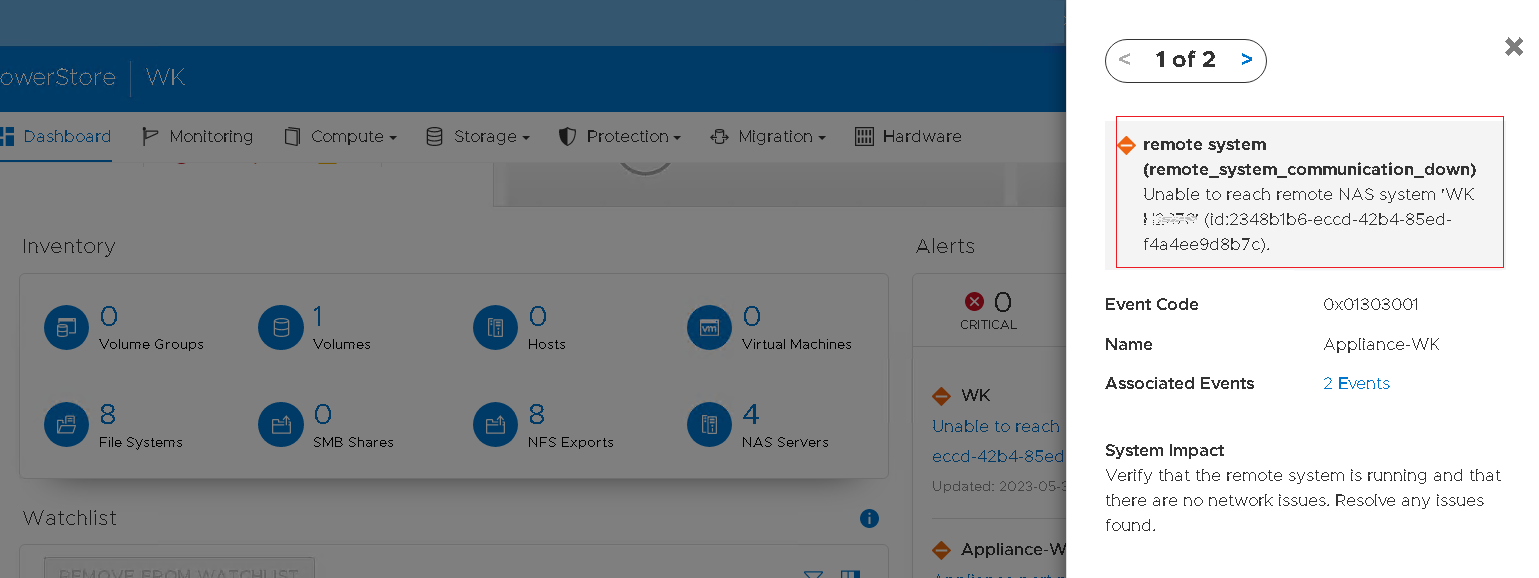Viewport: 1539px width, 578px height.
Task: Click the WK alert orange severity icon
Action: [941, 395]
